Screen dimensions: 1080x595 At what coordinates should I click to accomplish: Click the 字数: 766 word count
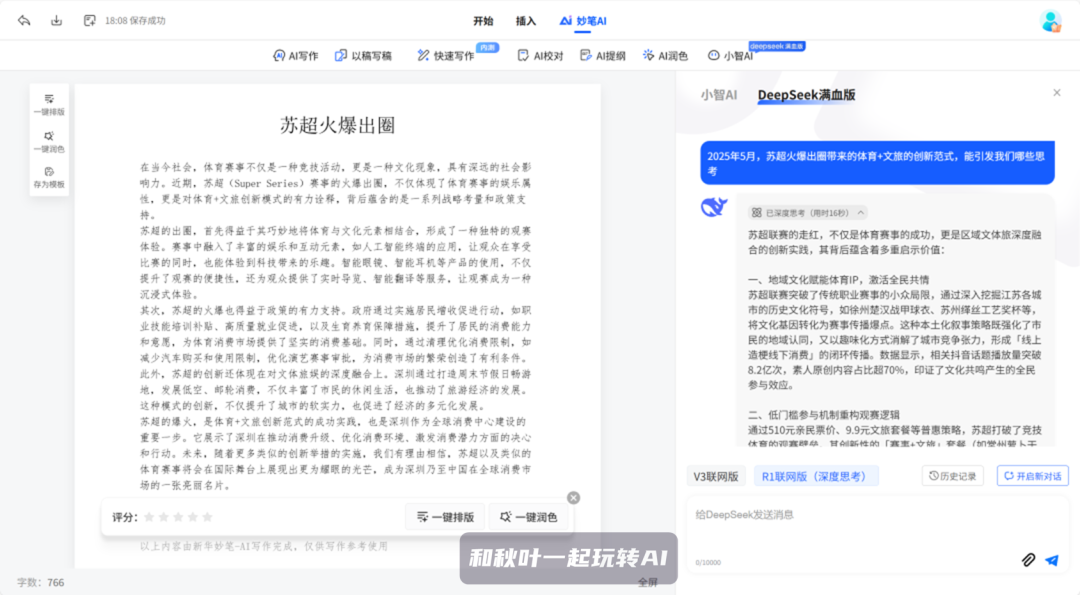[41, 583]
